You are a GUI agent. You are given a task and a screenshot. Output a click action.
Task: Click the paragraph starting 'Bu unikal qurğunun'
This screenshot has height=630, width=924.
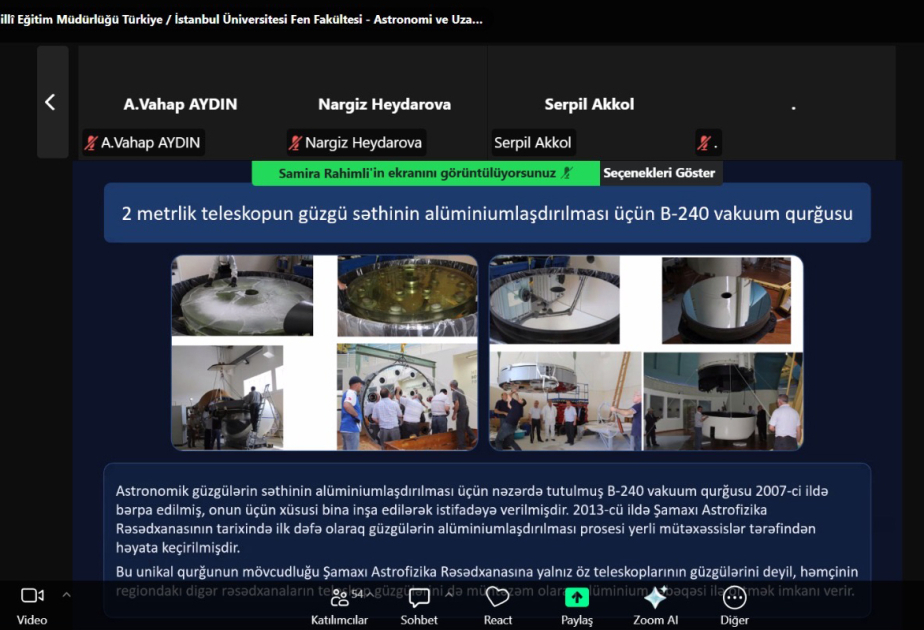(487, 581)
